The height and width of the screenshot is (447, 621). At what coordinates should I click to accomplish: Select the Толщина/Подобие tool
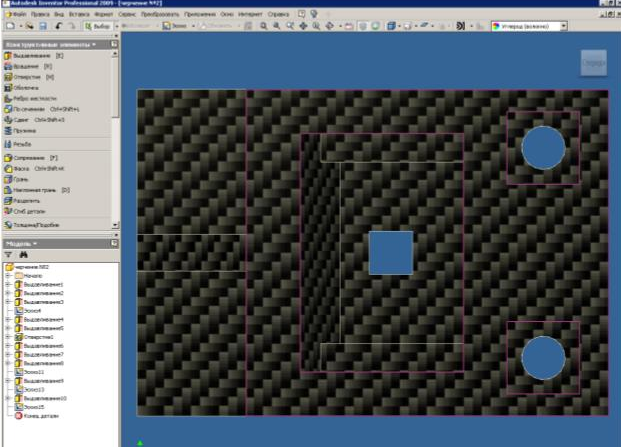click(32, 225)
